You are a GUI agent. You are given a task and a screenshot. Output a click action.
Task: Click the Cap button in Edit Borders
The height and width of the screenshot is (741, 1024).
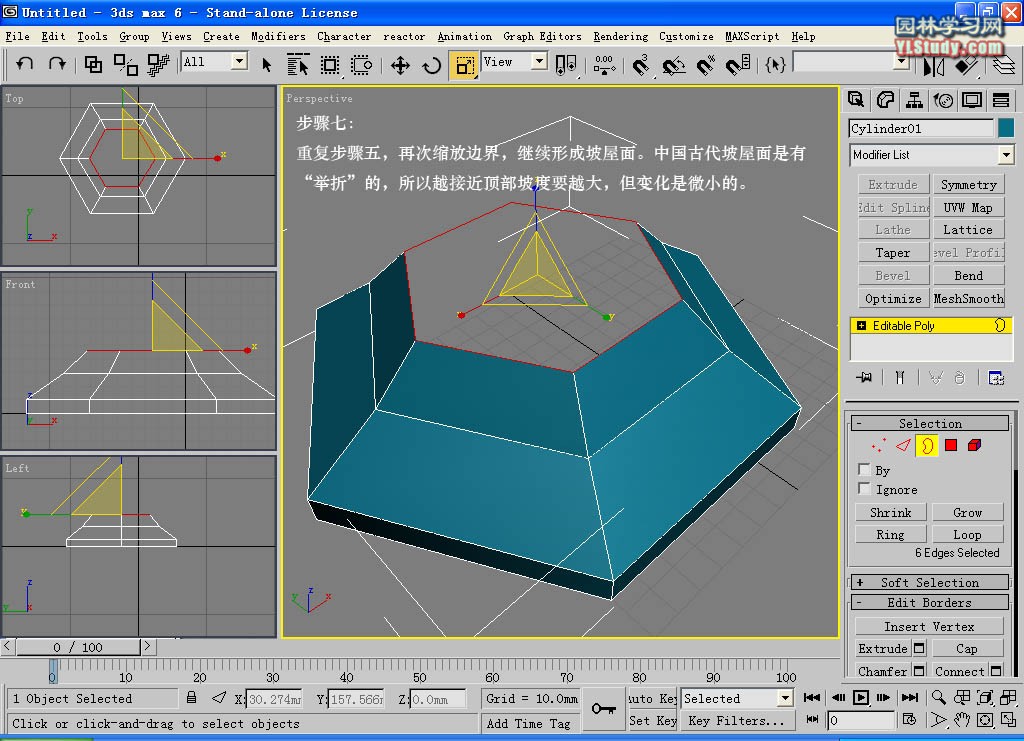coord(966,649)
